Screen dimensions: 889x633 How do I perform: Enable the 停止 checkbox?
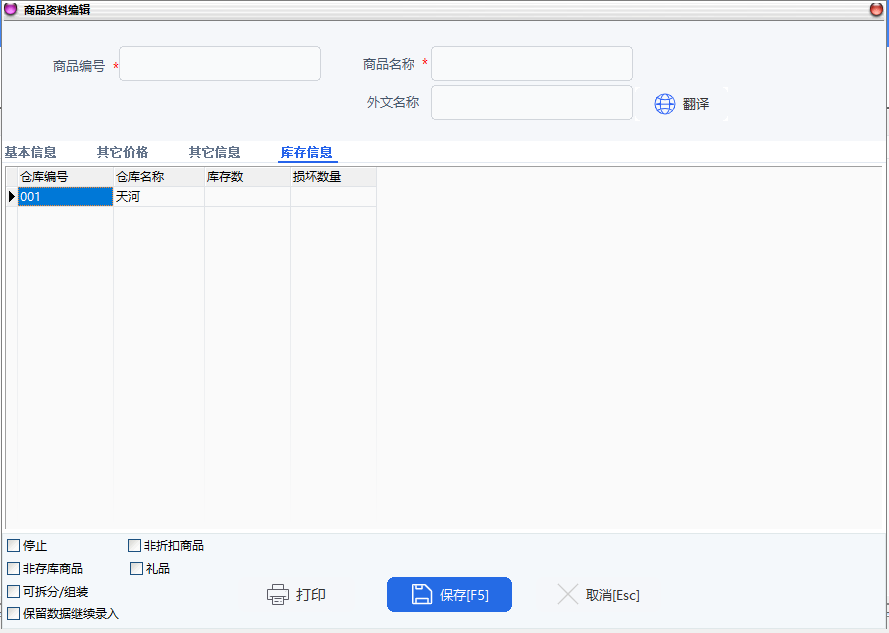(14, 546)
